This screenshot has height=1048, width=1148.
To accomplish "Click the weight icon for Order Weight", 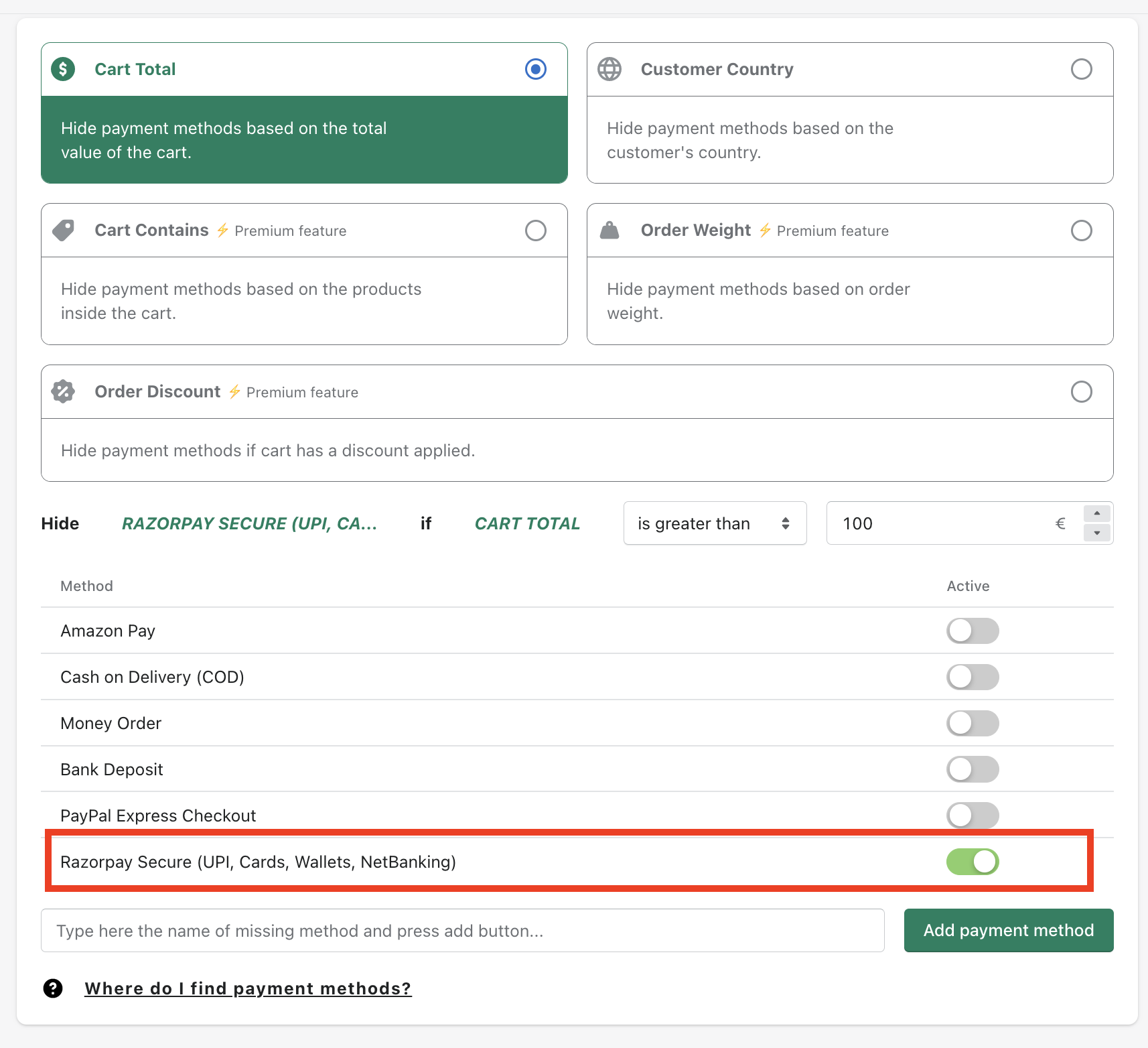I will click(609, 231).
